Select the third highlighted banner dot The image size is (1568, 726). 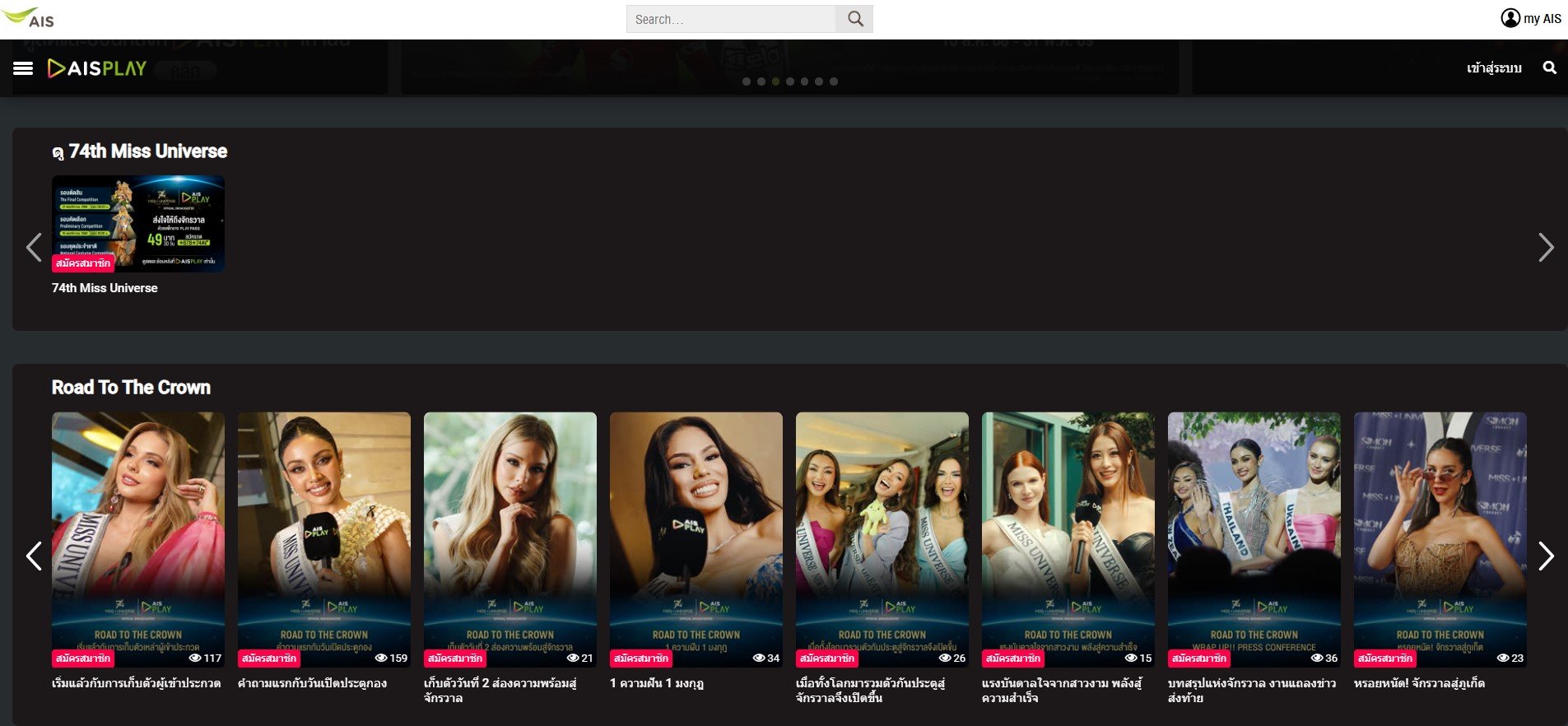[x=775, y=81]
